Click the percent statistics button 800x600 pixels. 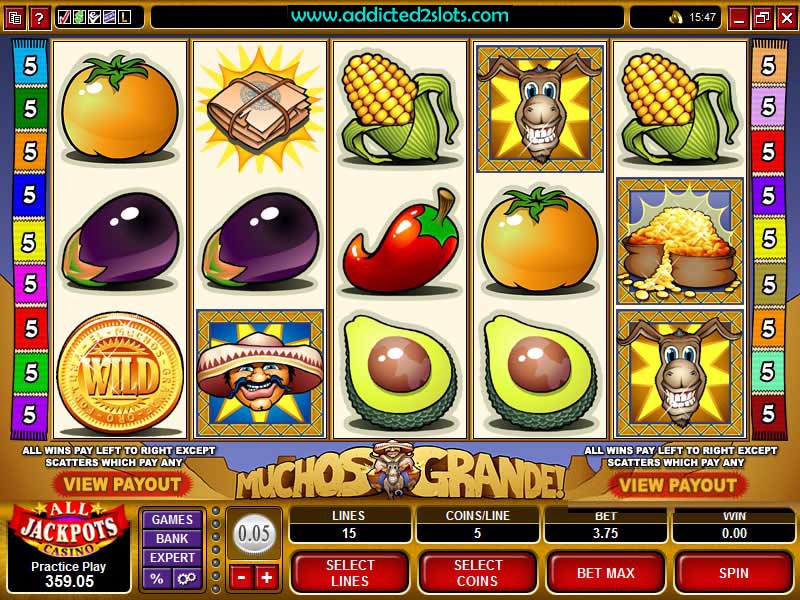(x=157, y=579)
